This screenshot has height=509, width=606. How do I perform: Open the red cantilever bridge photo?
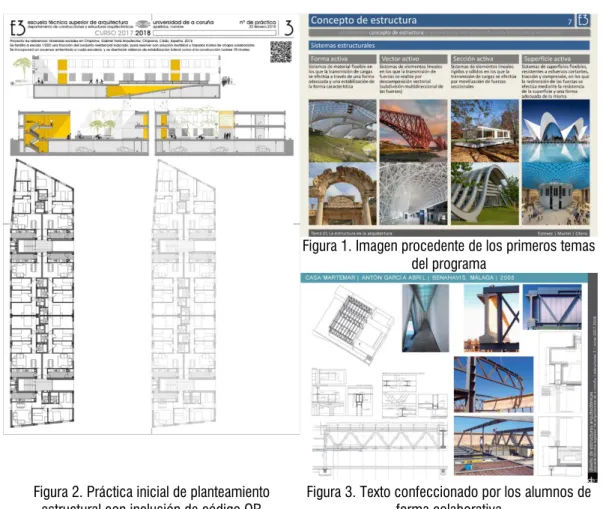coord(413,131)
